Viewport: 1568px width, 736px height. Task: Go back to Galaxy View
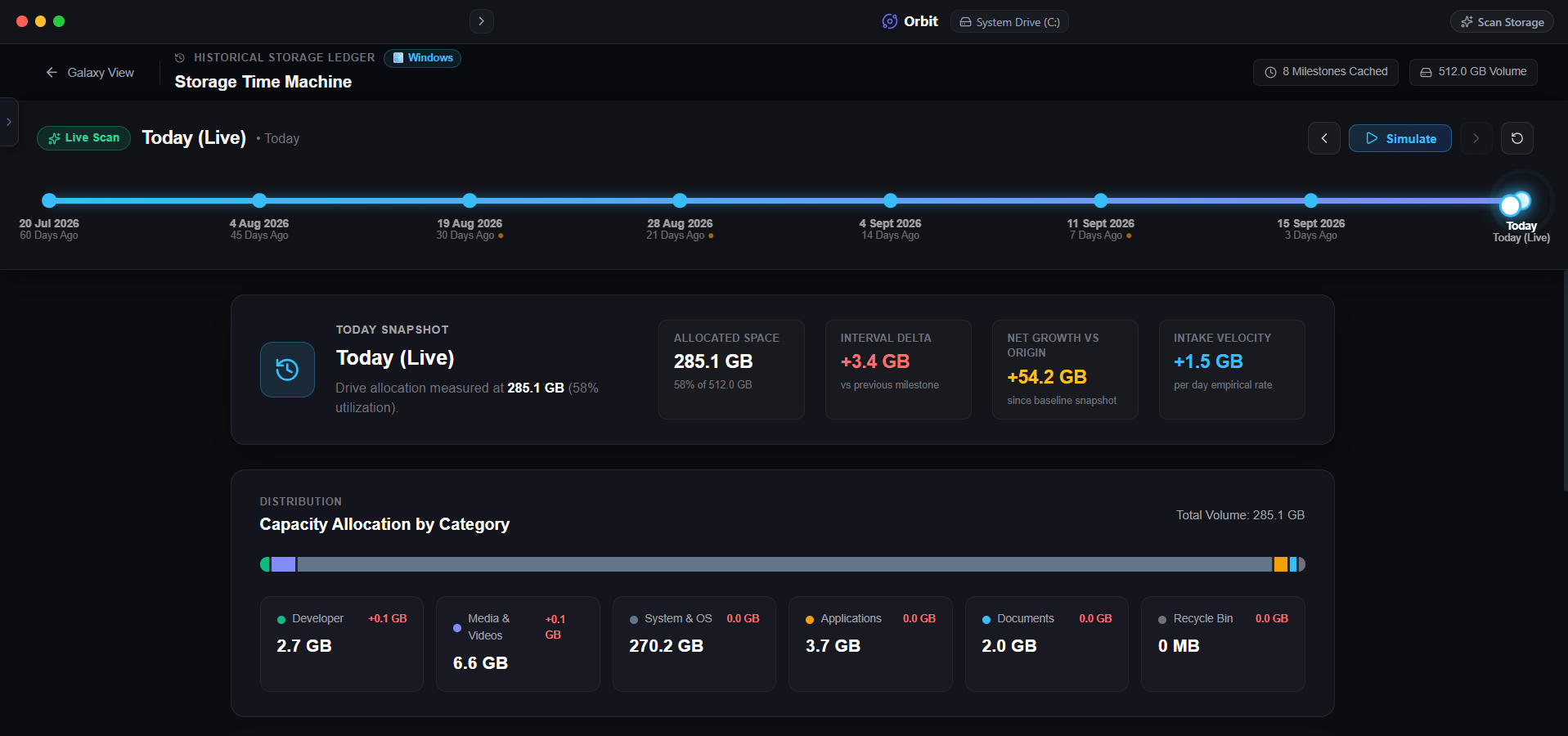pos(90,73)
